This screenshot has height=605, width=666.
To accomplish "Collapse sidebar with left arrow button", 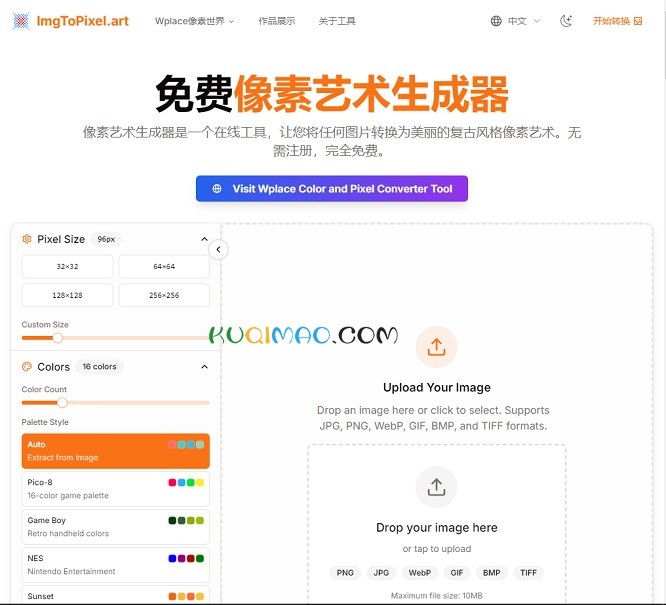I will [x=218, y=250].
